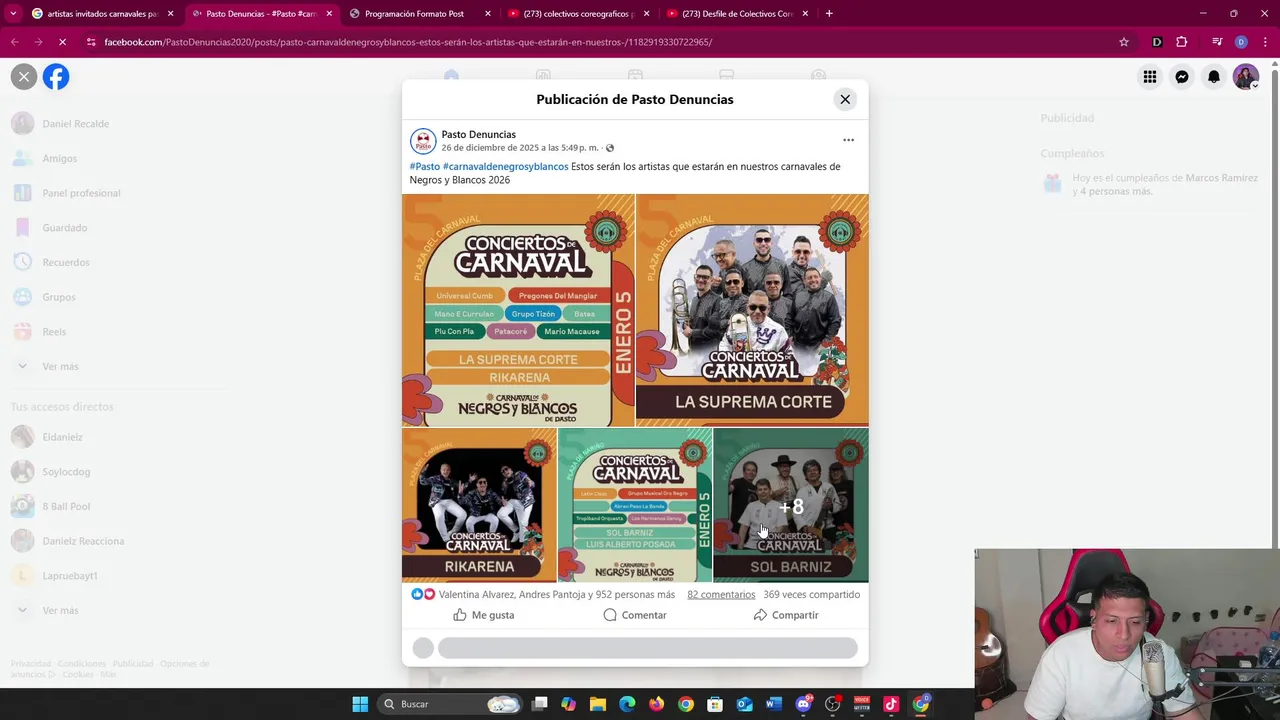1280x720 pixels.
Task: Click the Comentar button
Action: click(x=635, y=615)
